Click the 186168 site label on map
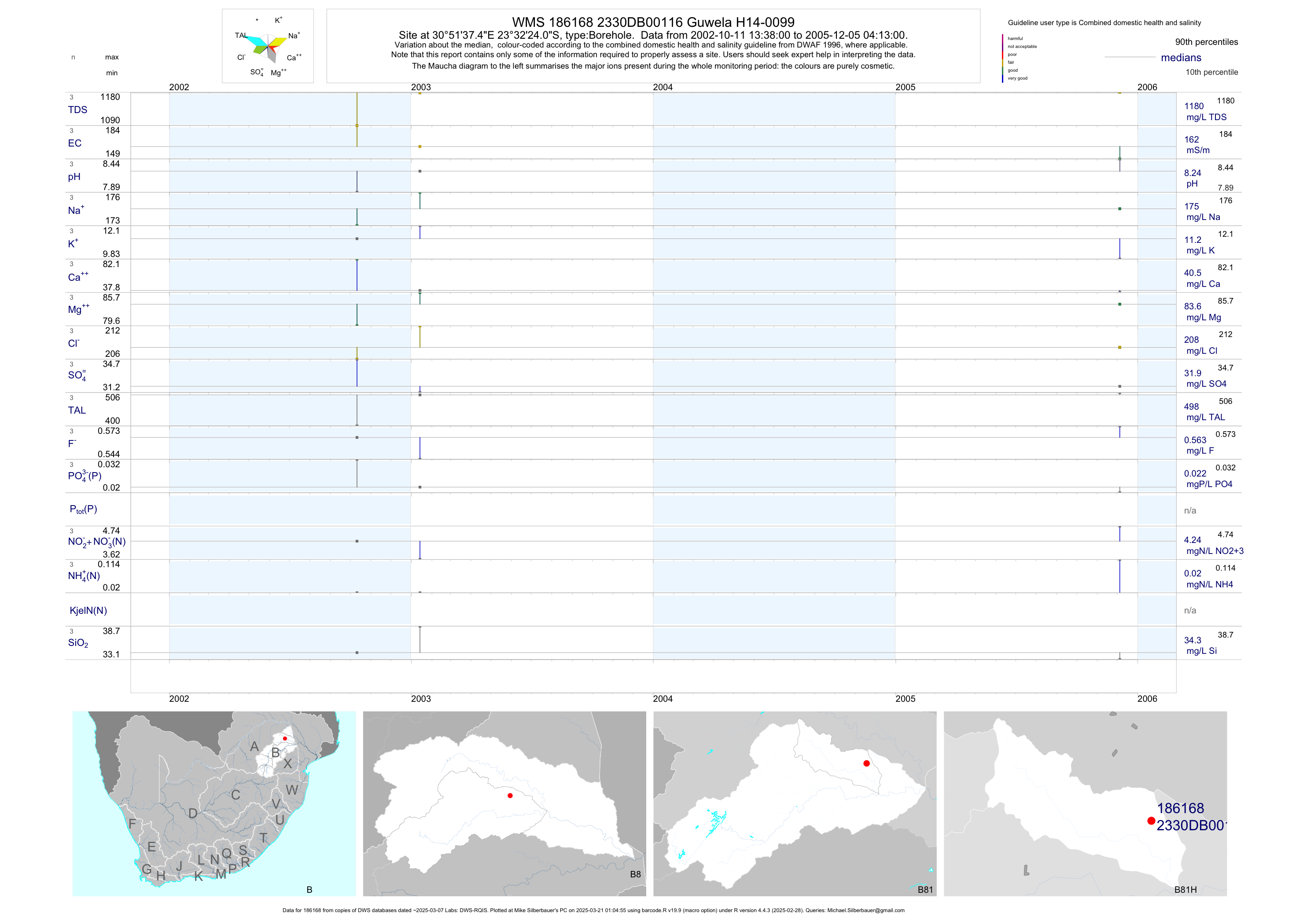Viewport: 1307px width, 924px height. 1180,809
